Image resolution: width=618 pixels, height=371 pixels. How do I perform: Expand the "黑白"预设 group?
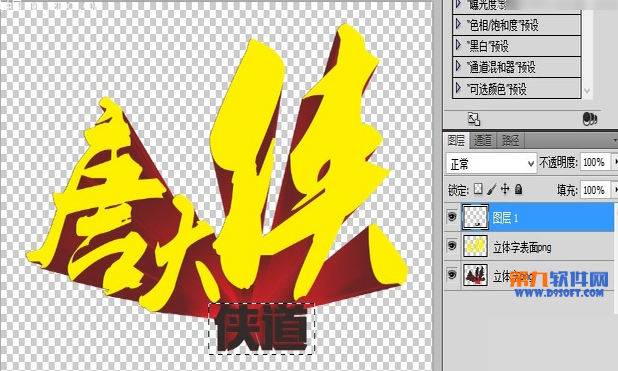(458, 45)
